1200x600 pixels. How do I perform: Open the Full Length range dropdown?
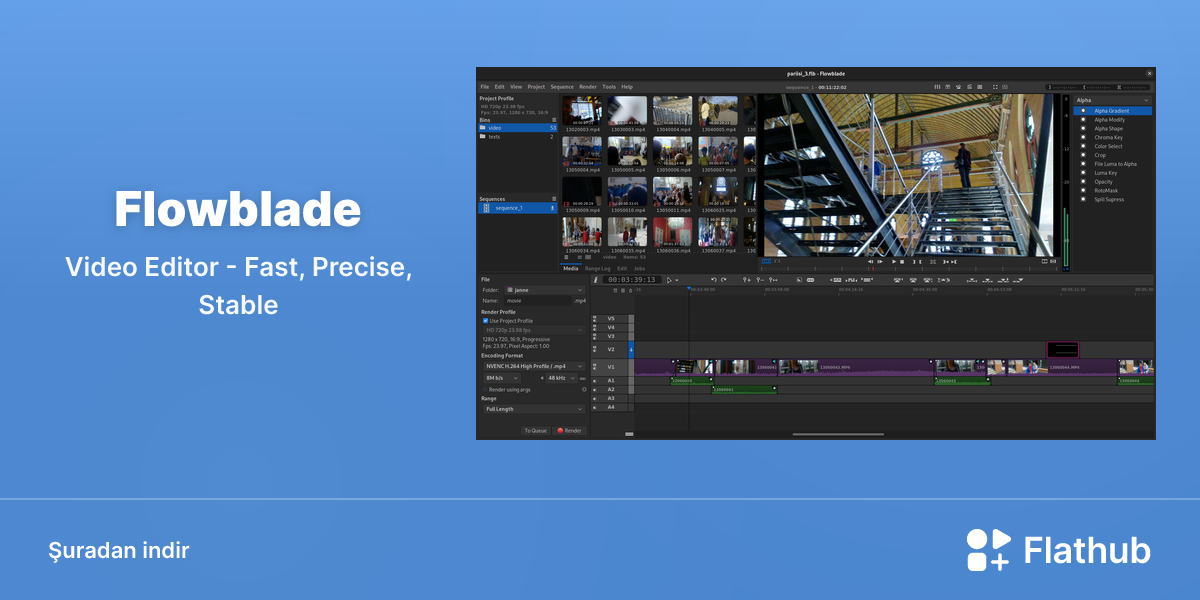(533, 409)
